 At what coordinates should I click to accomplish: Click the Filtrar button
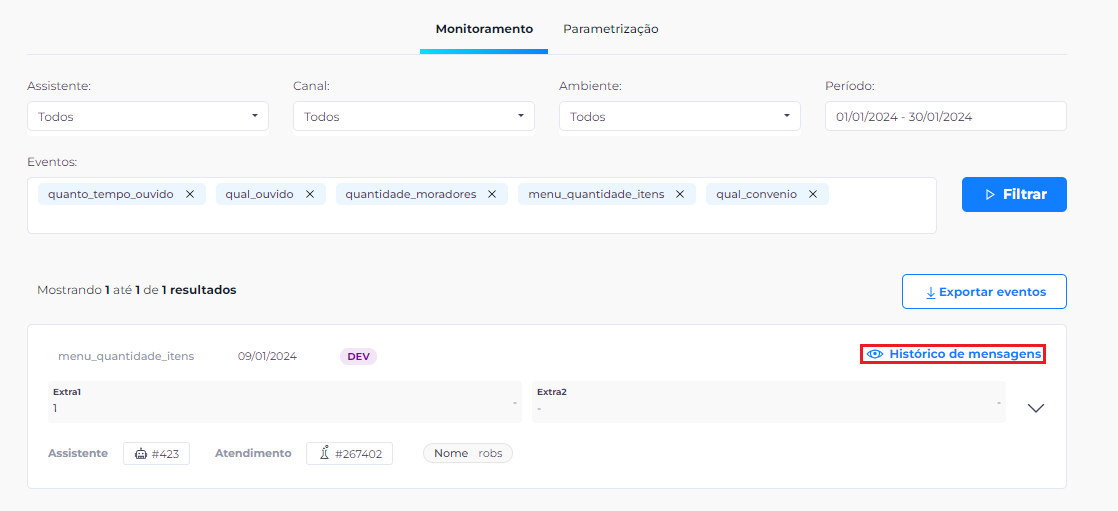(1014, 195)
